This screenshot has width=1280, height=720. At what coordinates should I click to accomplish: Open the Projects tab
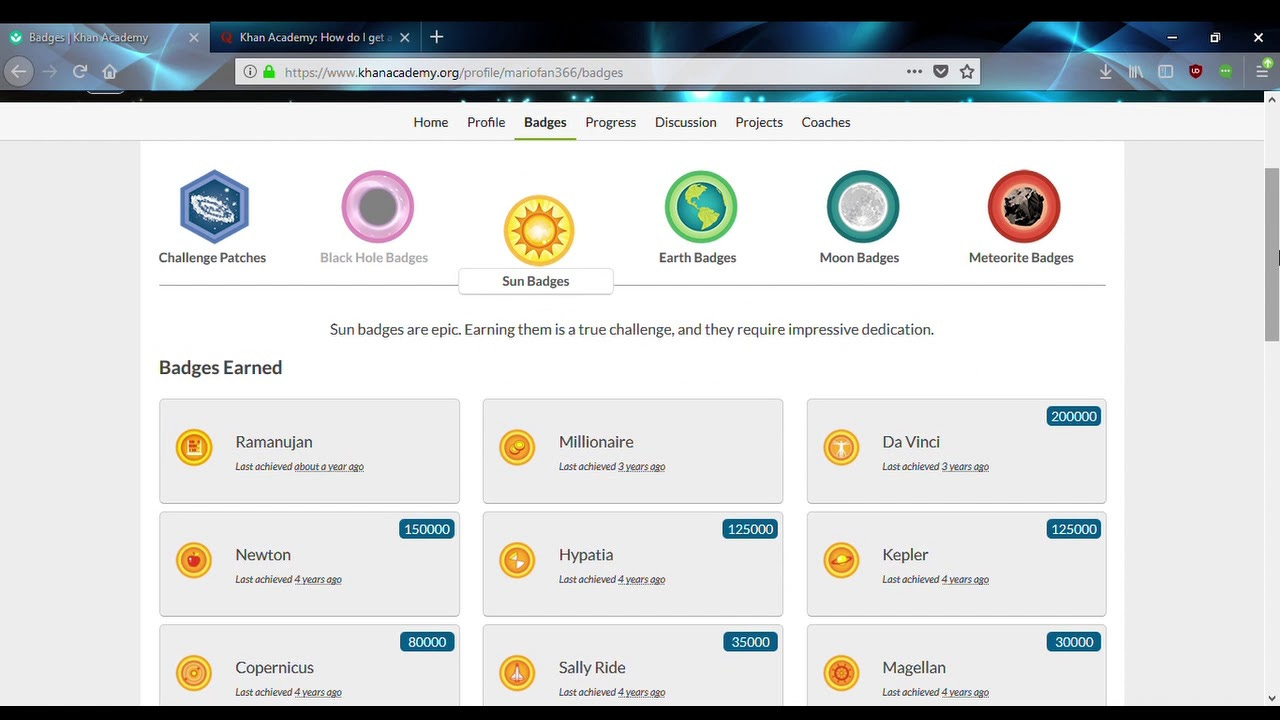tap(759, 122)
